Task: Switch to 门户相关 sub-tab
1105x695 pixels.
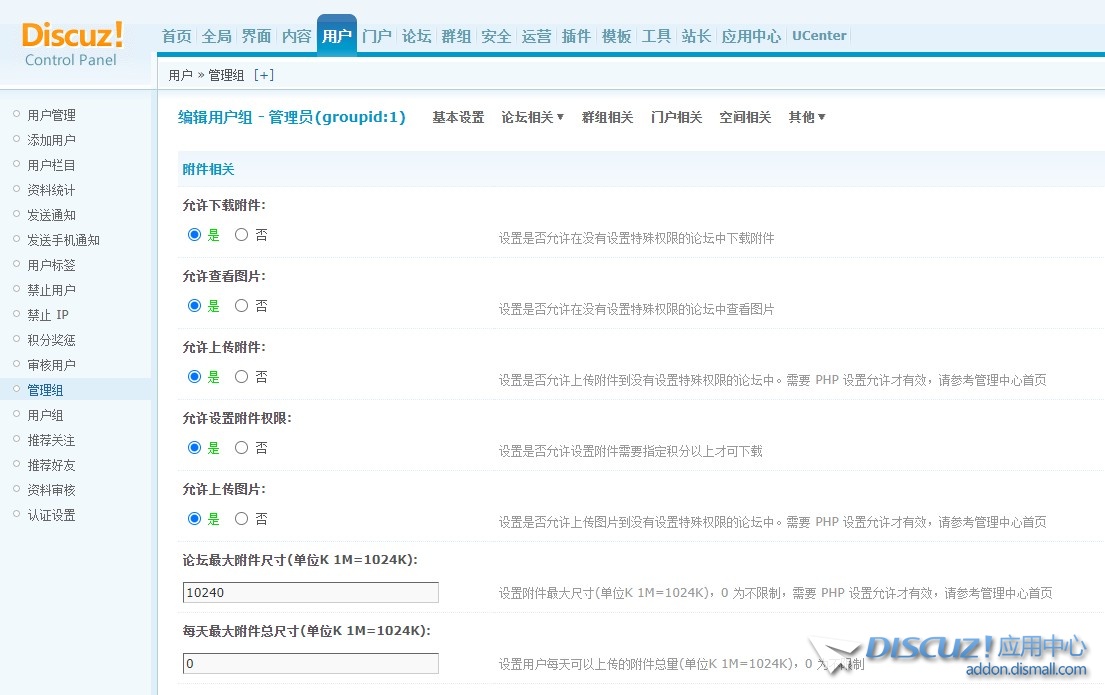Action: point(677,117)
